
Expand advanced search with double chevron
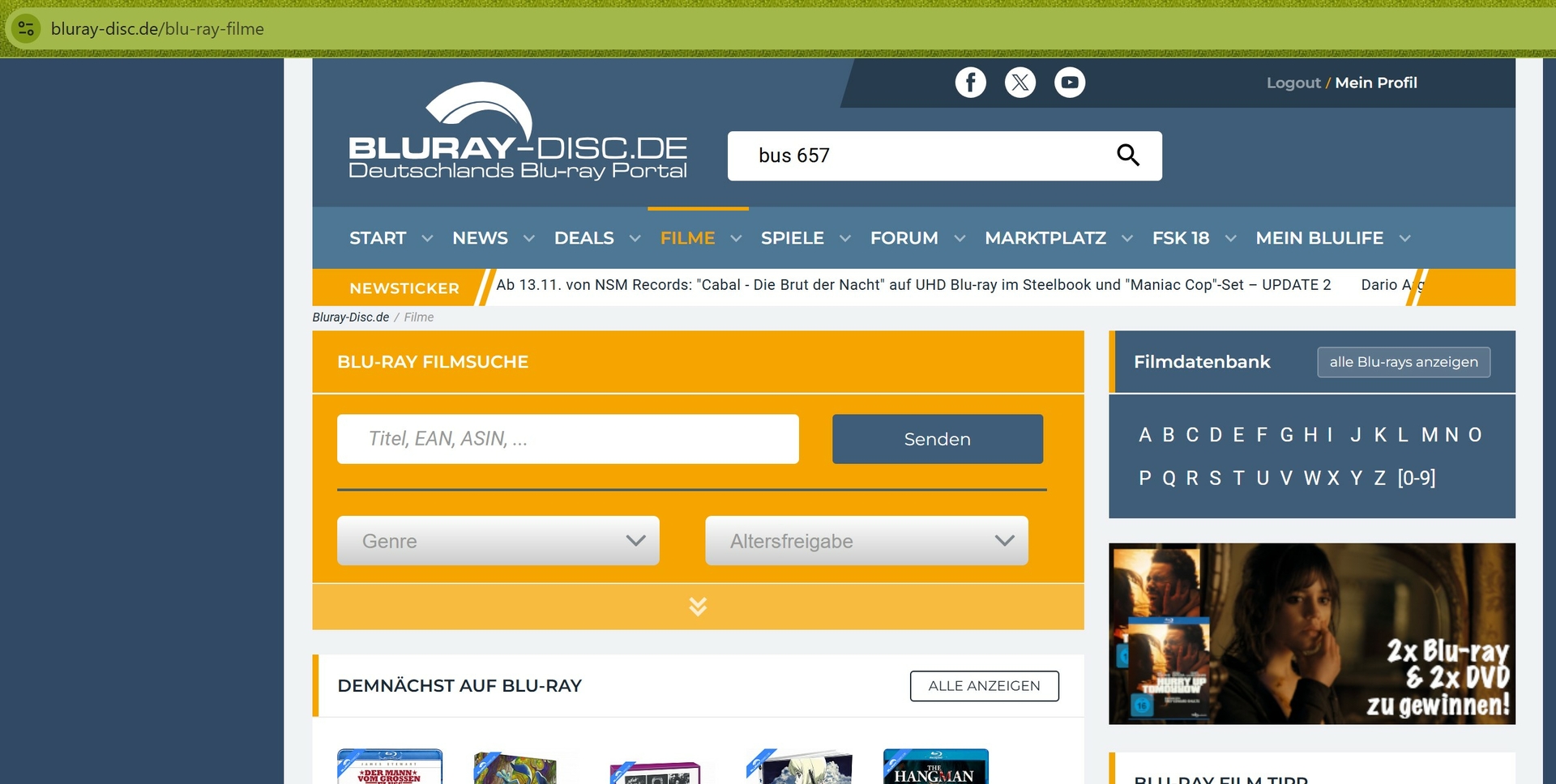pyautogui.click(x=698, y=607)
